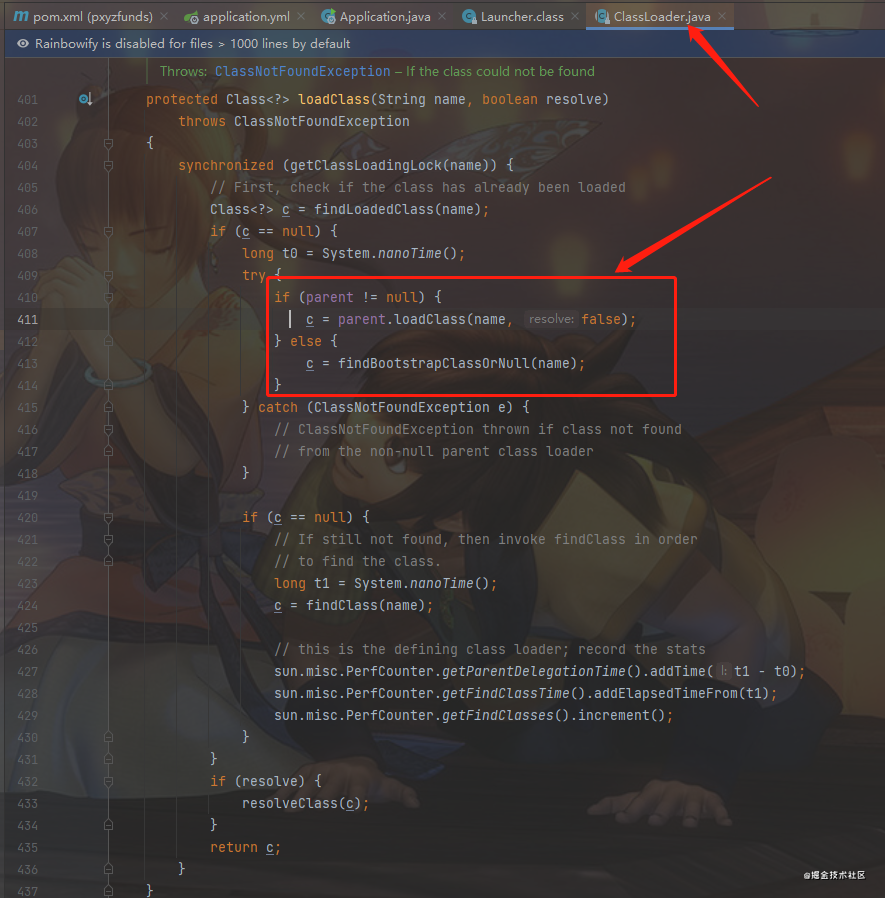Collapse the 'if (parent != null)' fold at line 410

tap(108, 297)
